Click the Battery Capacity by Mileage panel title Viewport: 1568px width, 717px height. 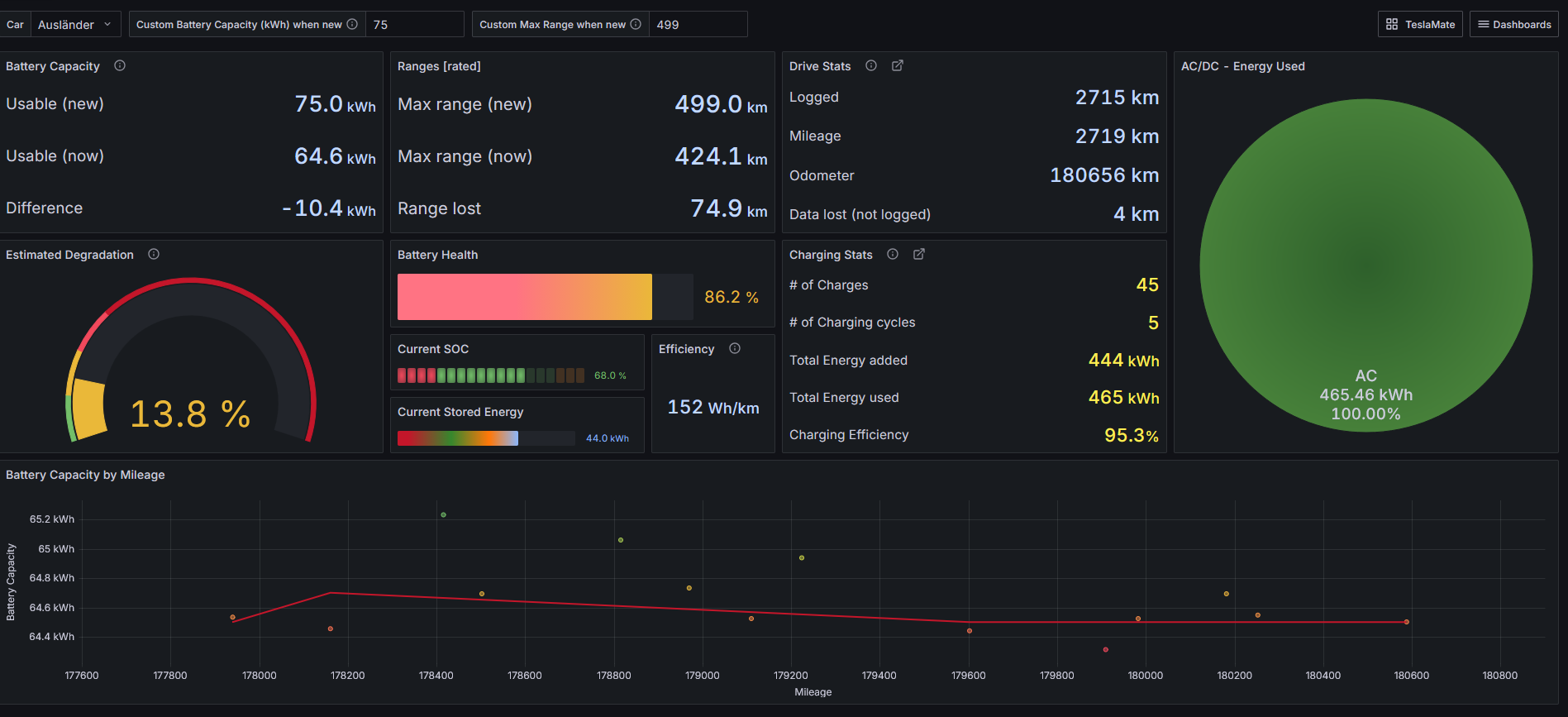coord(85,475)
